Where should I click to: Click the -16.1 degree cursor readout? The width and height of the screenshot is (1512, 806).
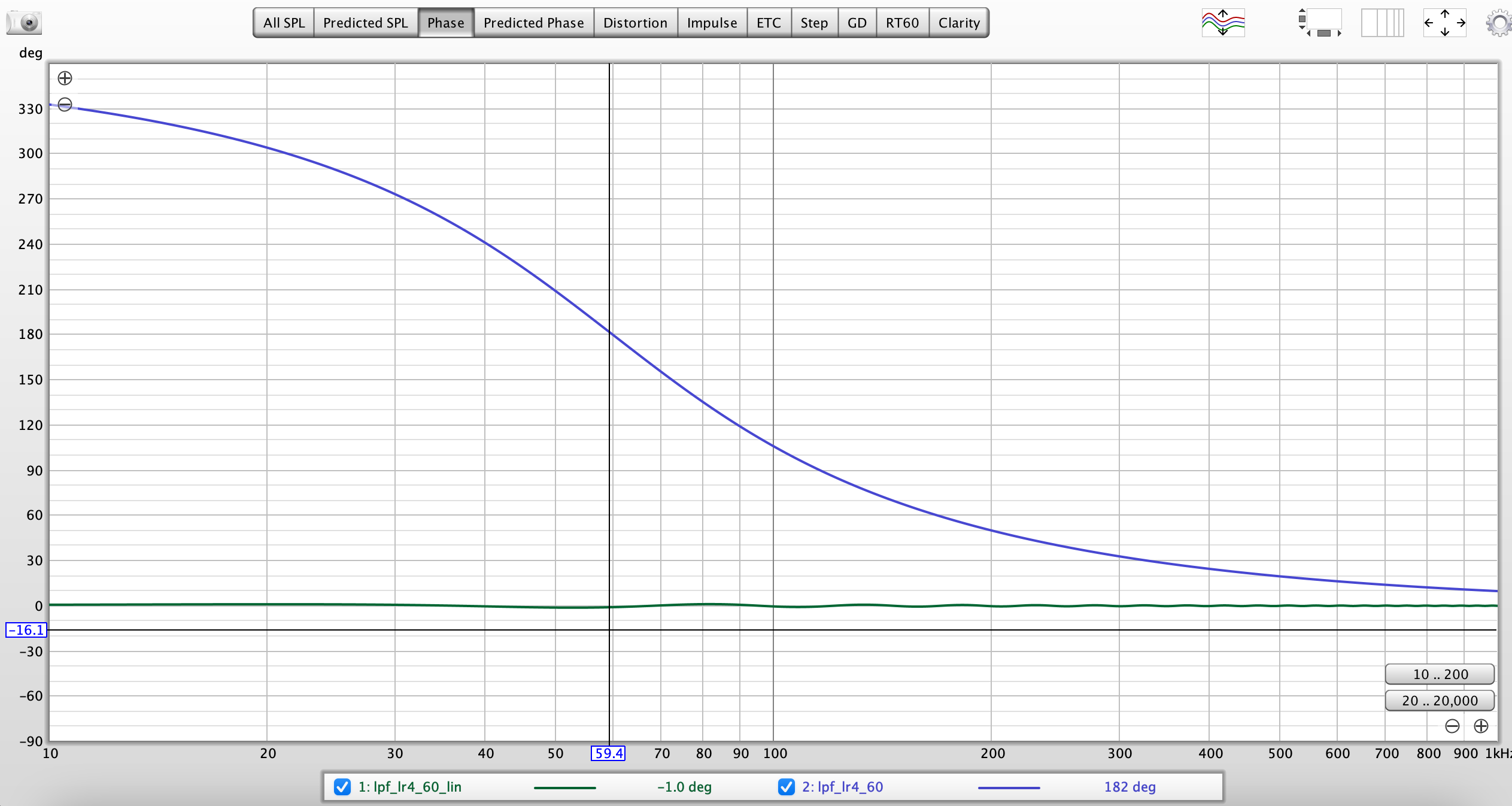click(26, 630)
